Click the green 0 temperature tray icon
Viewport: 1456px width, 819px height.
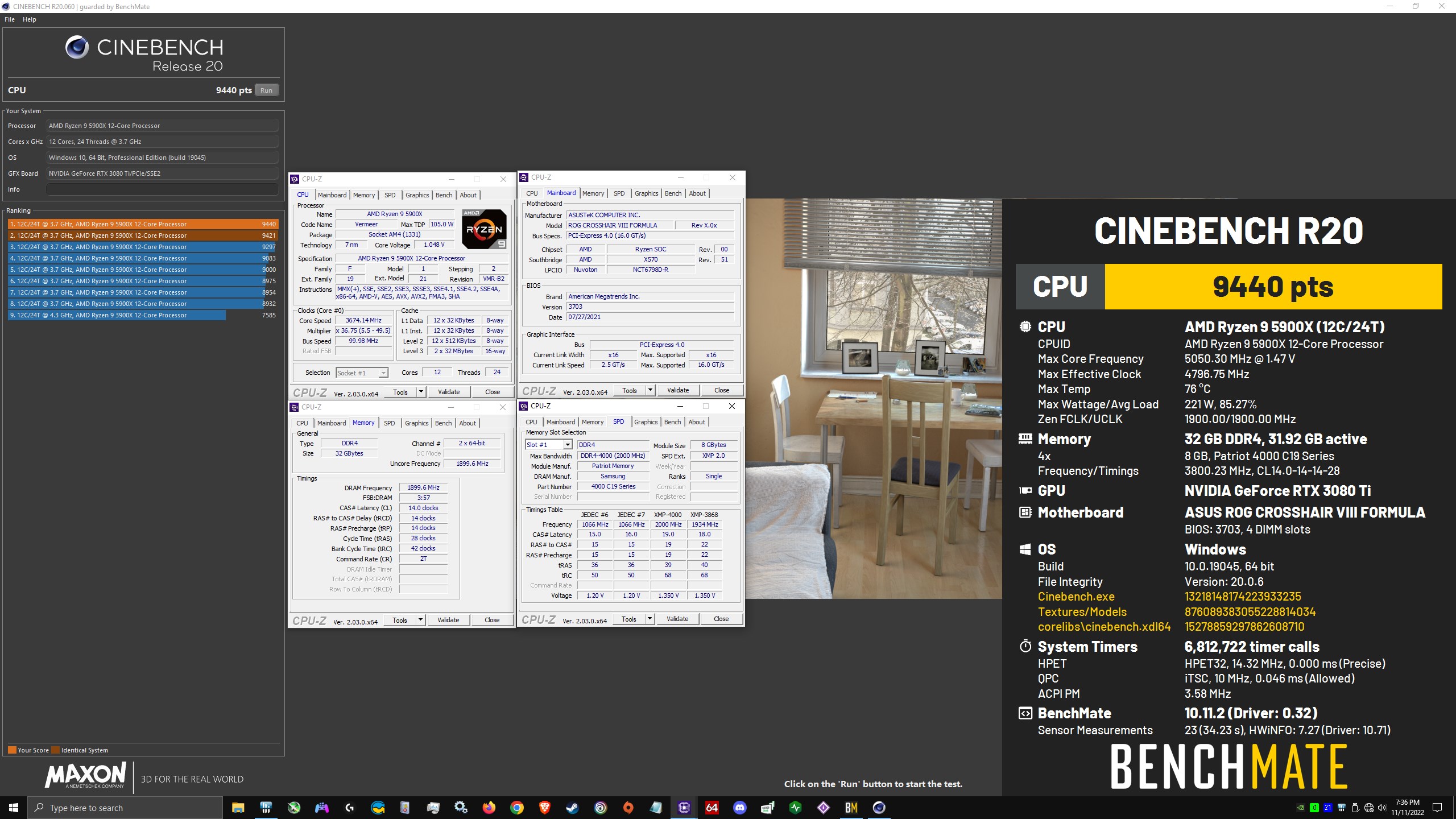1314,808
